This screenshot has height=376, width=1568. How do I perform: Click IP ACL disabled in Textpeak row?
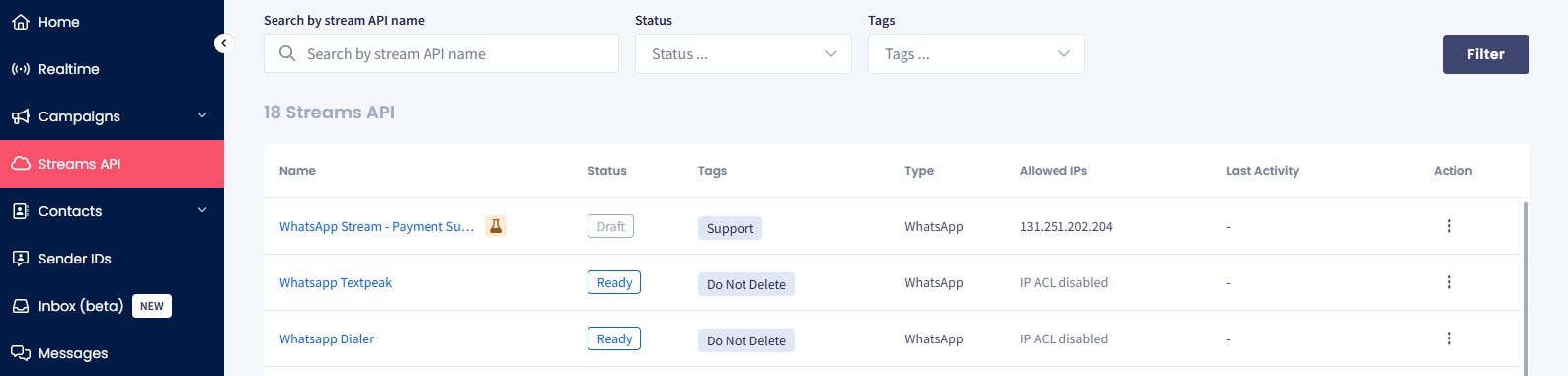1063,282
